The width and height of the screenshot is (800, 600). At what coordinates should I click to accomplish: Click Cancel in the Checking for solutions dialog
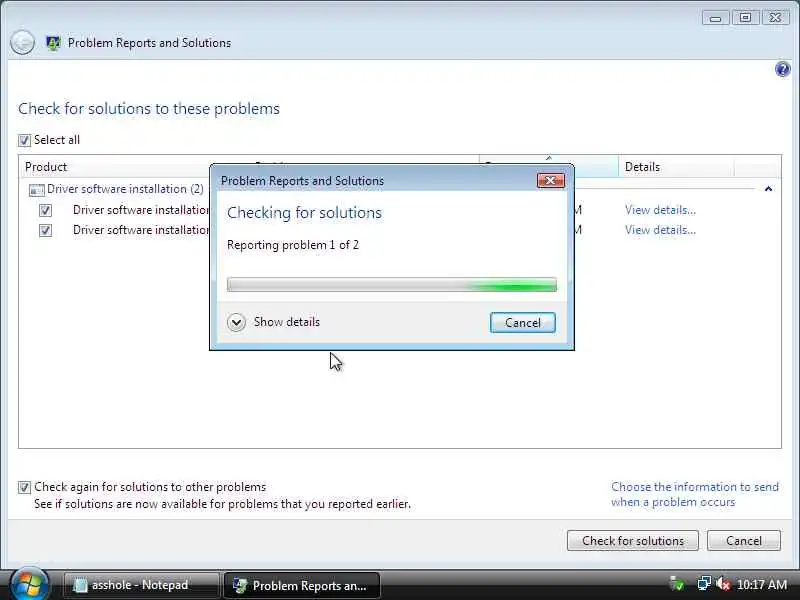pos(522,322)
